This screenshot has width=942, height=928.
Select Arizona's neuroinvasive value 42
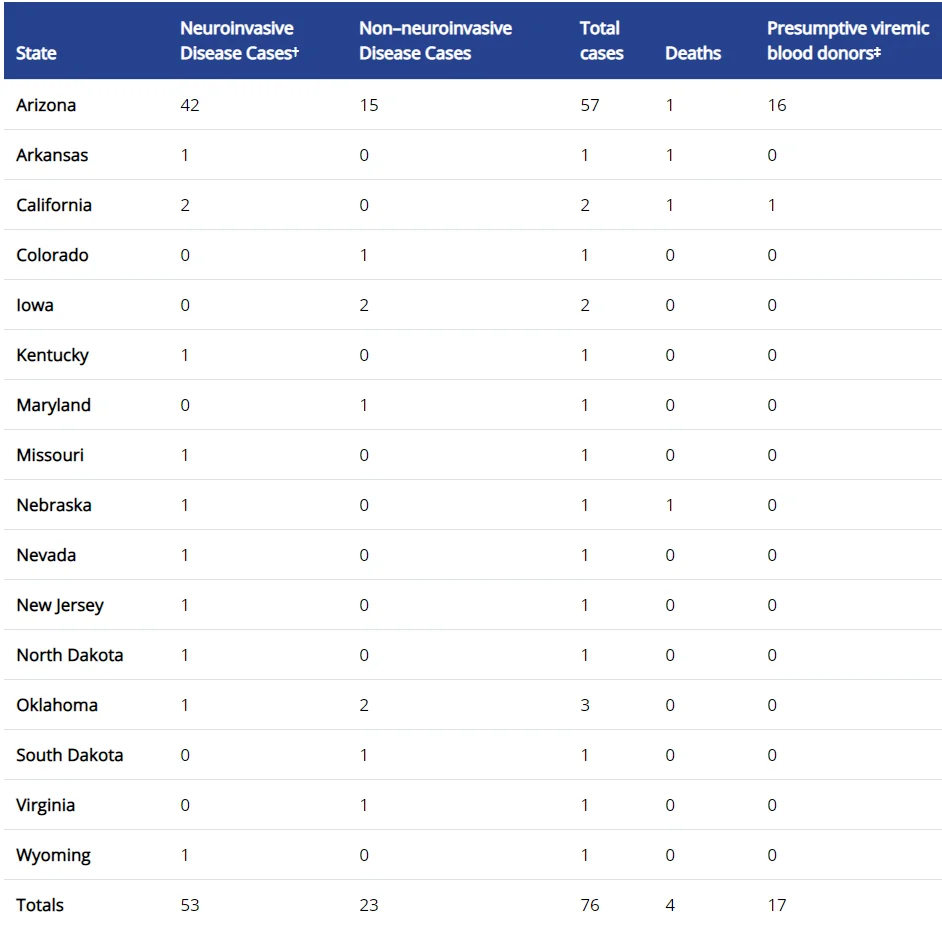click(190, 105)
